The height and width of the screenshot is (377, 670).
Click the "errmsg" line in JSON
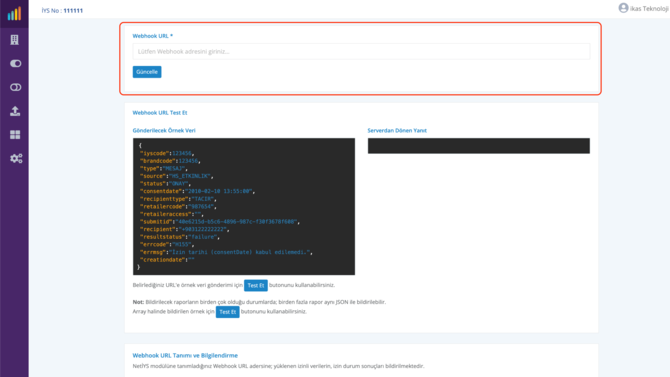tap(226, 252)
